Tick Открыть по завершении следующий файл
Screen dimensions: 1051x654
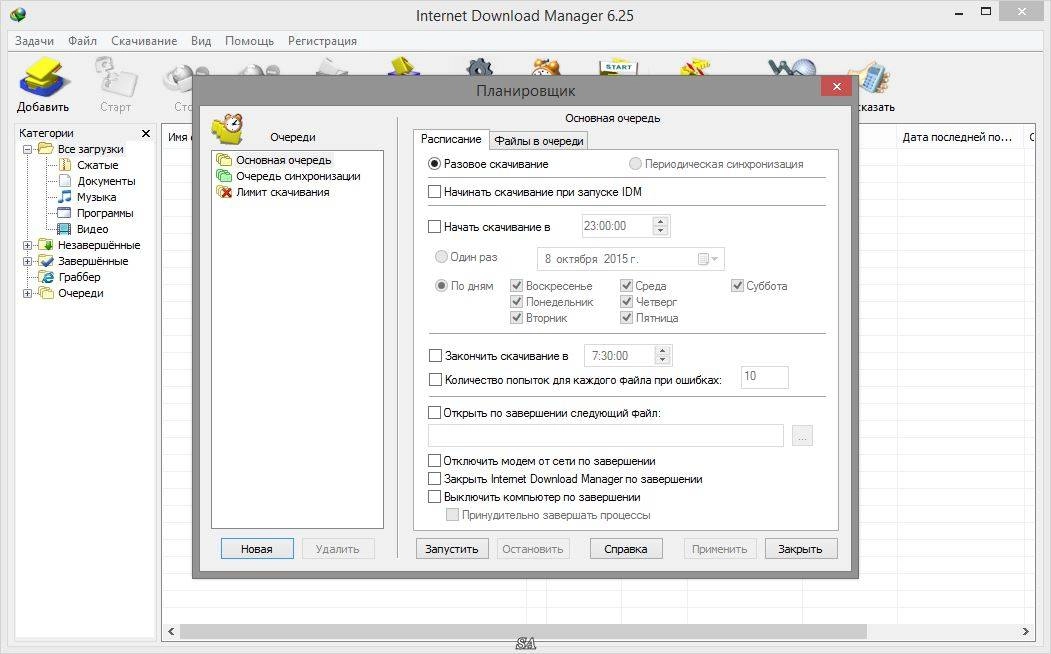pos(434,413)
